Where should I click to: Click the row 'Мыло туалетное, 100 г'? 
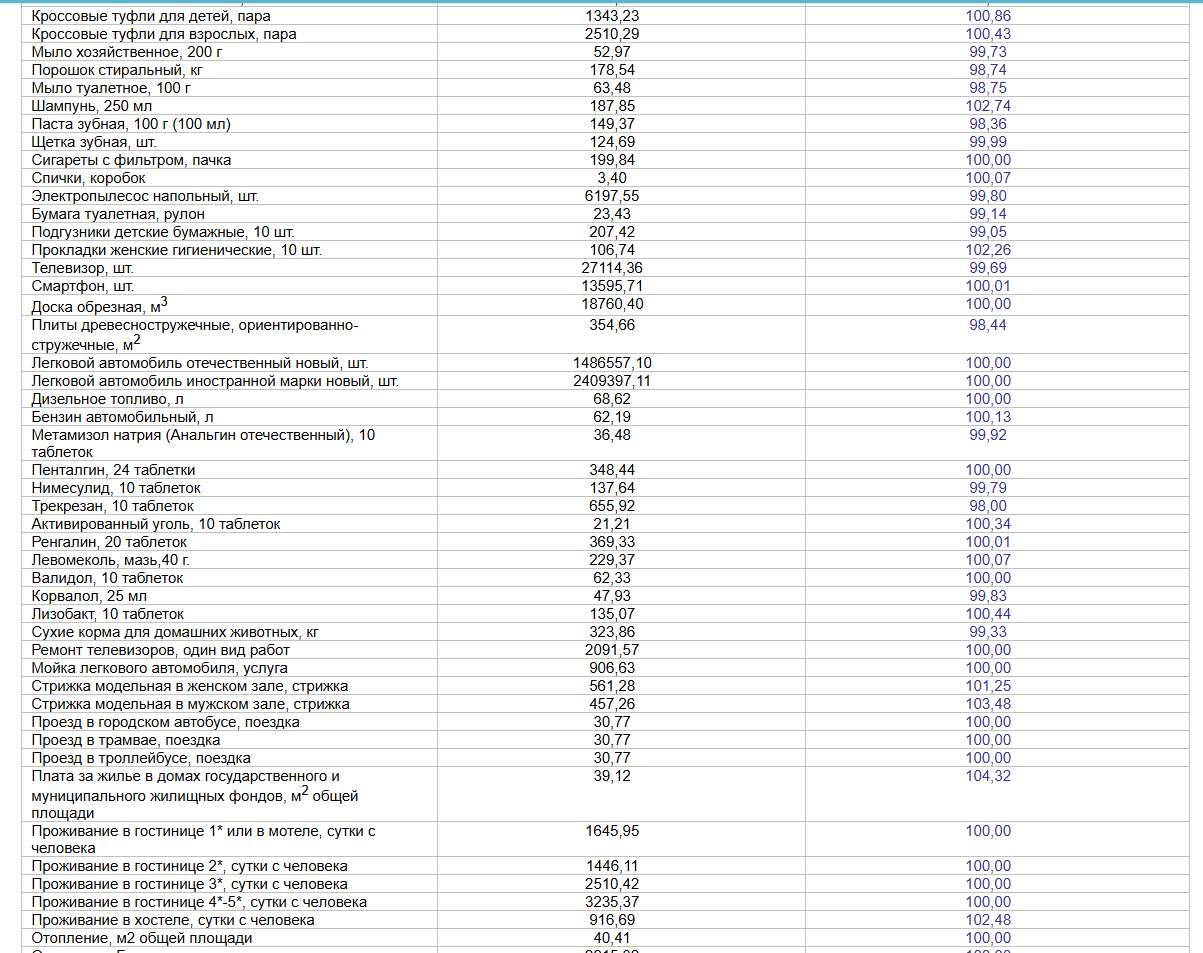111,88
